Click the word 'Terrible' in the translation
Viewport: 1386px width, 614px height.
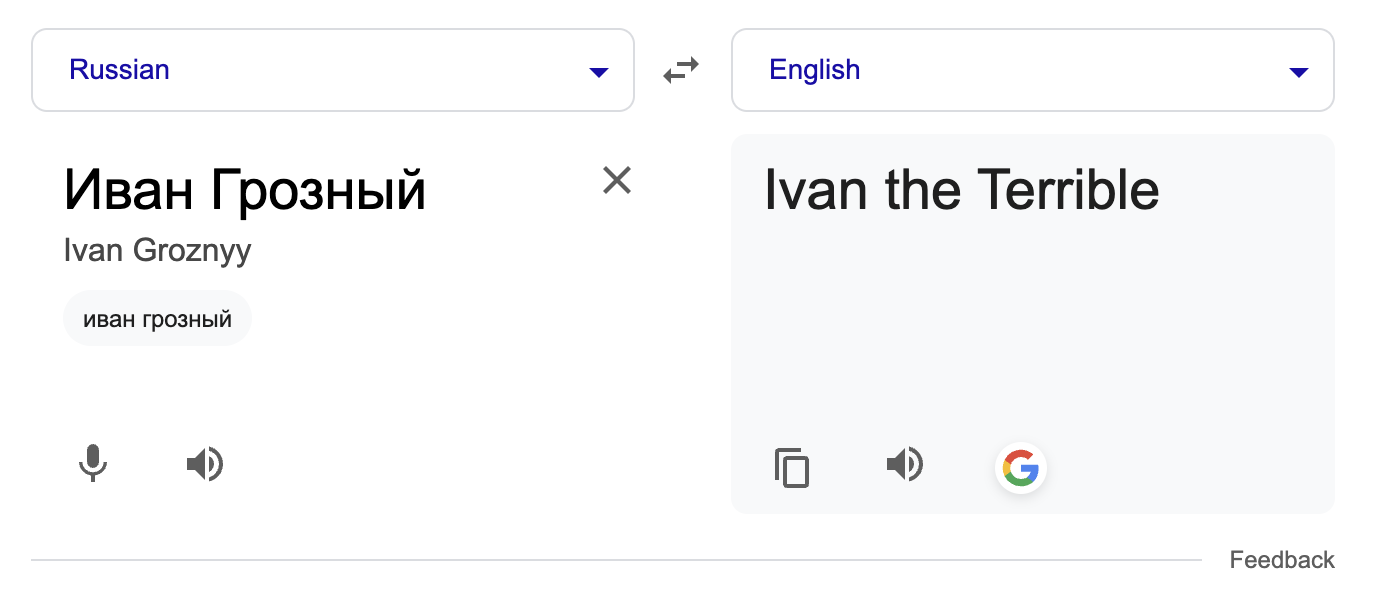coord(1067,190)
